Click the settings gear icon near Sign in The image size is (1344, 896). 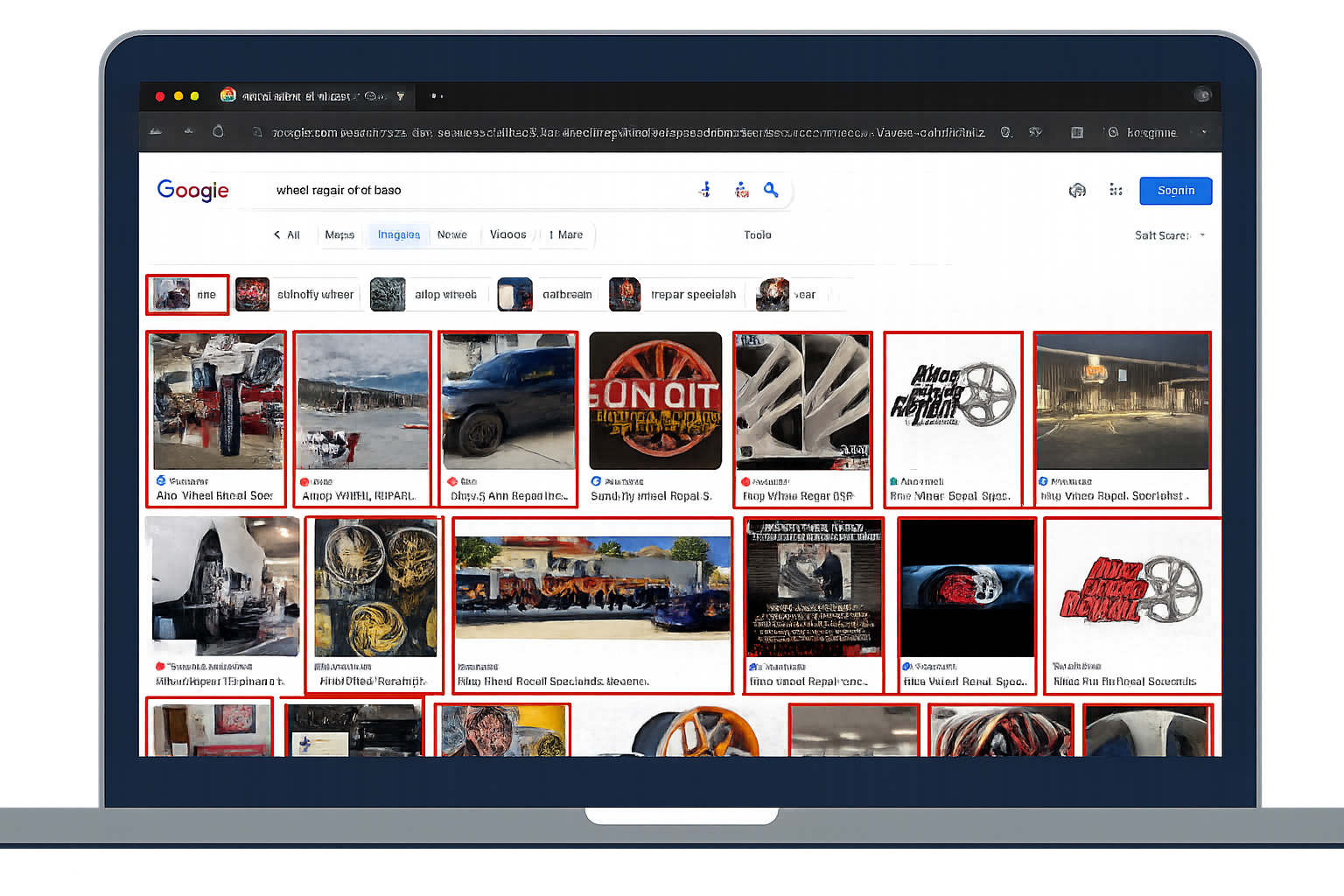pos(1077,190)
